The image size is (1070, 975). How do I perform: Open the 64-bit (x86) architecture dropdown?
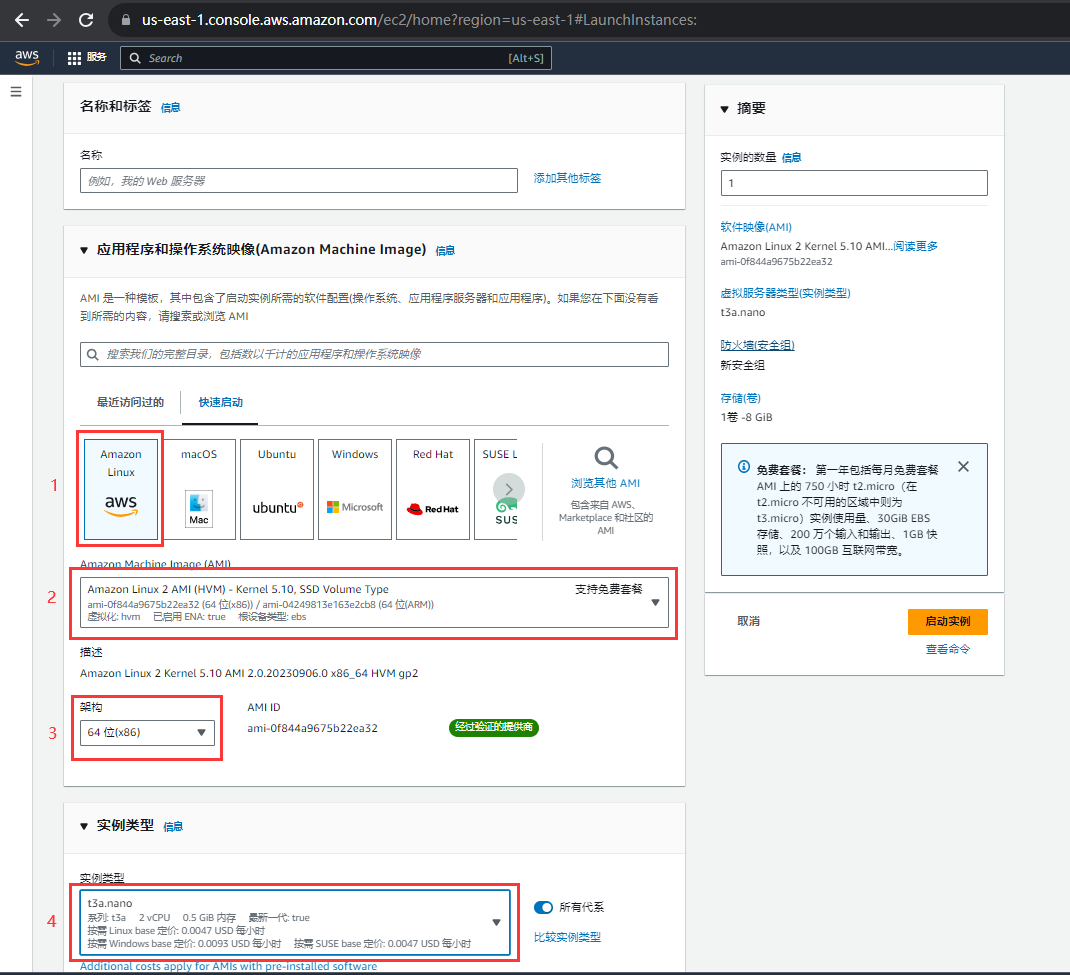[147, 733]
